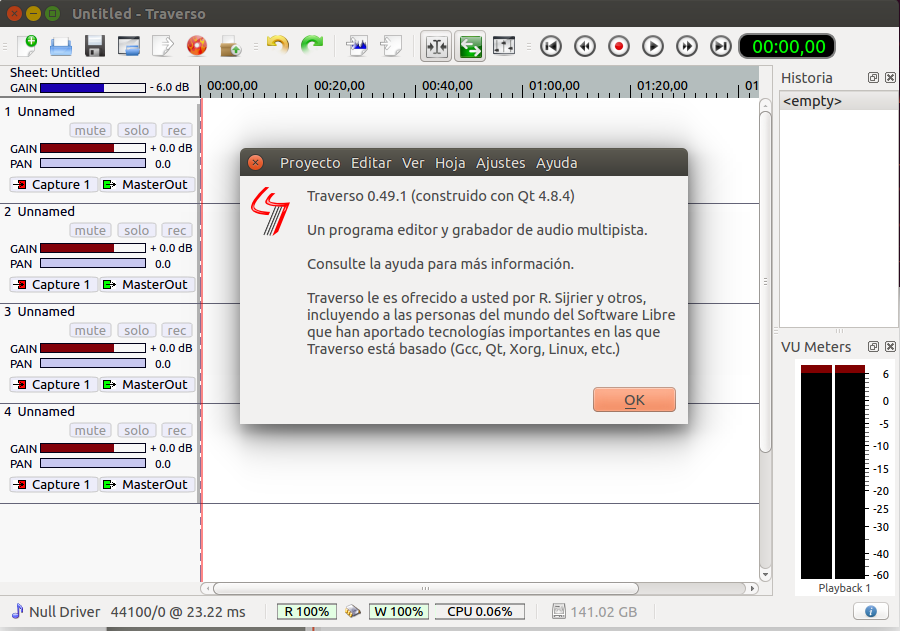This screenshot has height=631, width=900.
Task: Open the Ayuda menu
Action: point(556,163)
